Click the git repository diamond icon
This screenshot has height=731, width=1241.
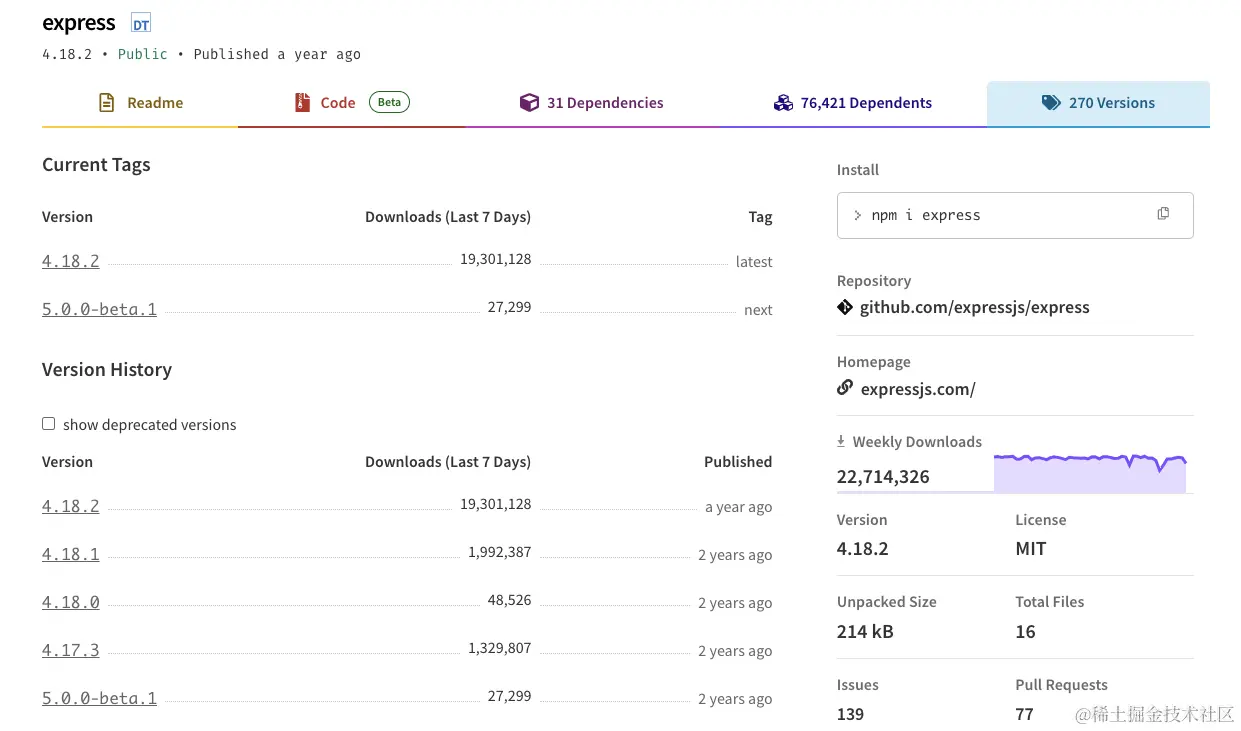845,307
